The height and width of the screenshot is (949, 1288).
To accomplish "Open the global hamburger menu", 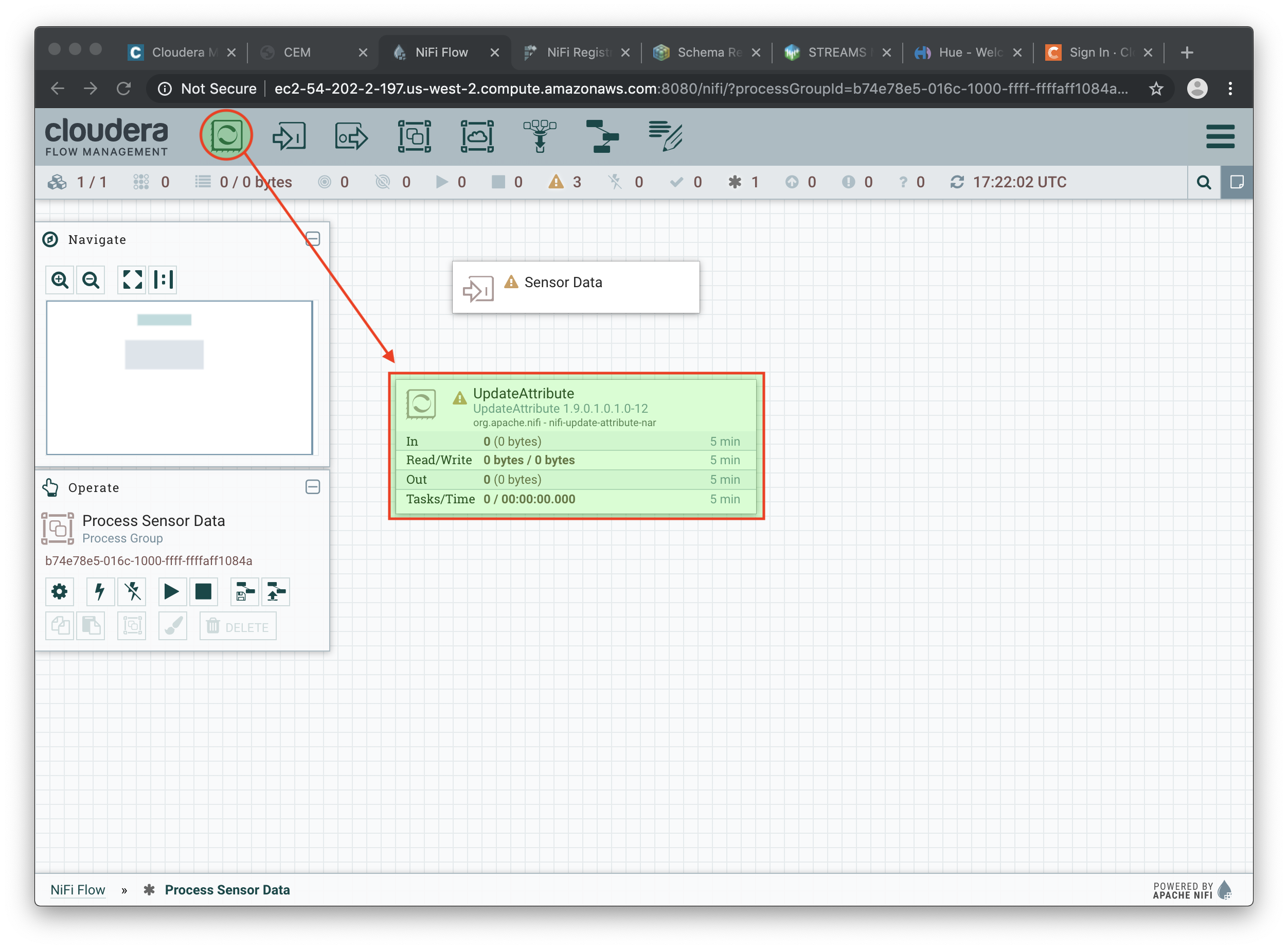I will (1220, 136).
